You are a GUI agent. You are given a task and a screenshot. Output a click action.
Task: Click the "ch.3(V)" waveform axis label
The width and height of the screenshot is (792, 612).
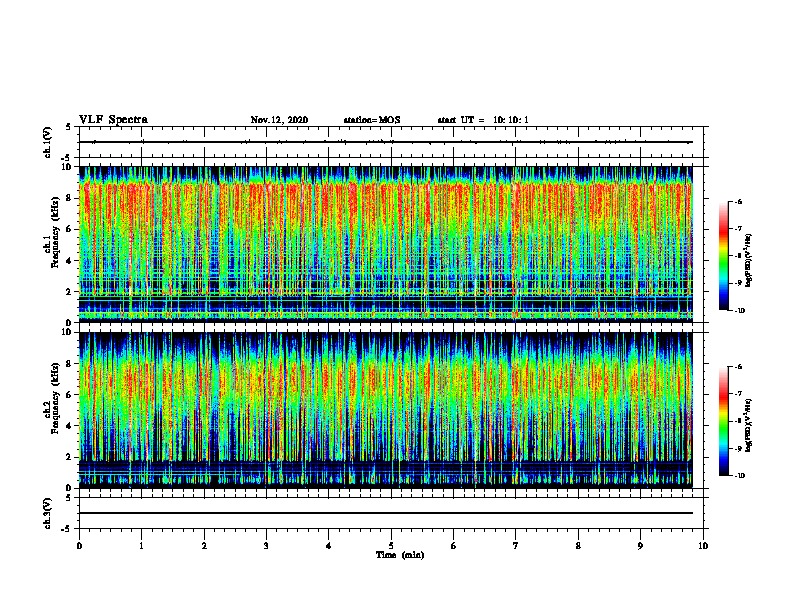[48, 513]
